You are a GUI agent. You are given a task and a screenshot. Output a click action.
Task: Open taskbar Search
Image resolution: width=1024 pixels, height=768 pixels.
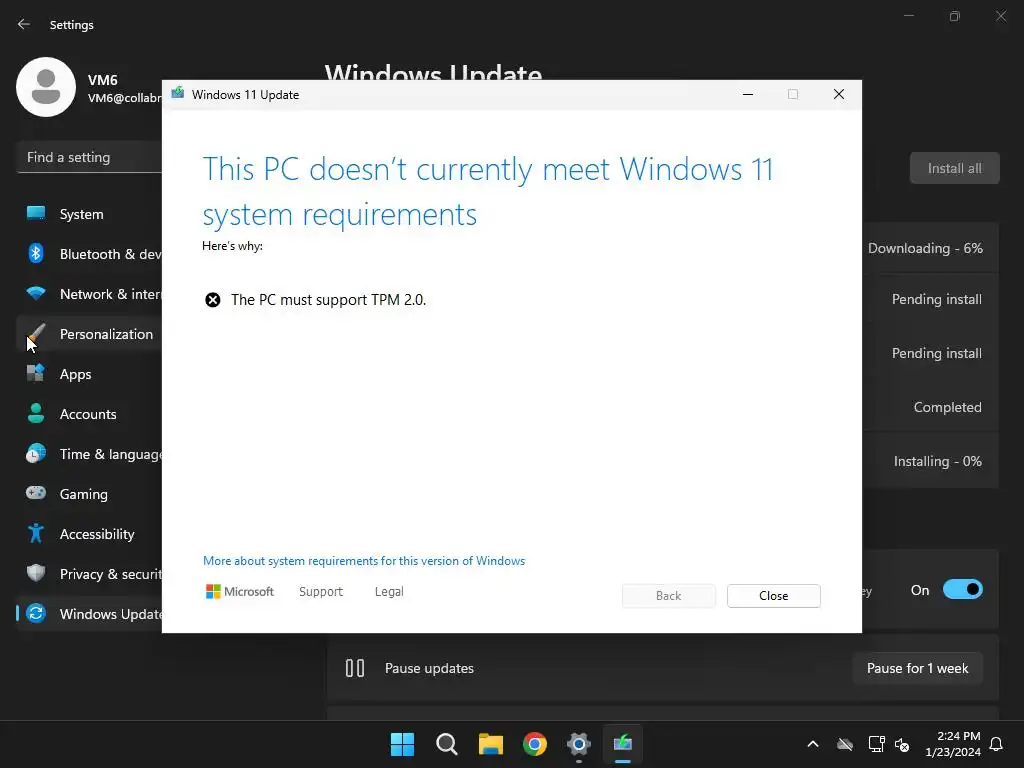click(447, 744)
